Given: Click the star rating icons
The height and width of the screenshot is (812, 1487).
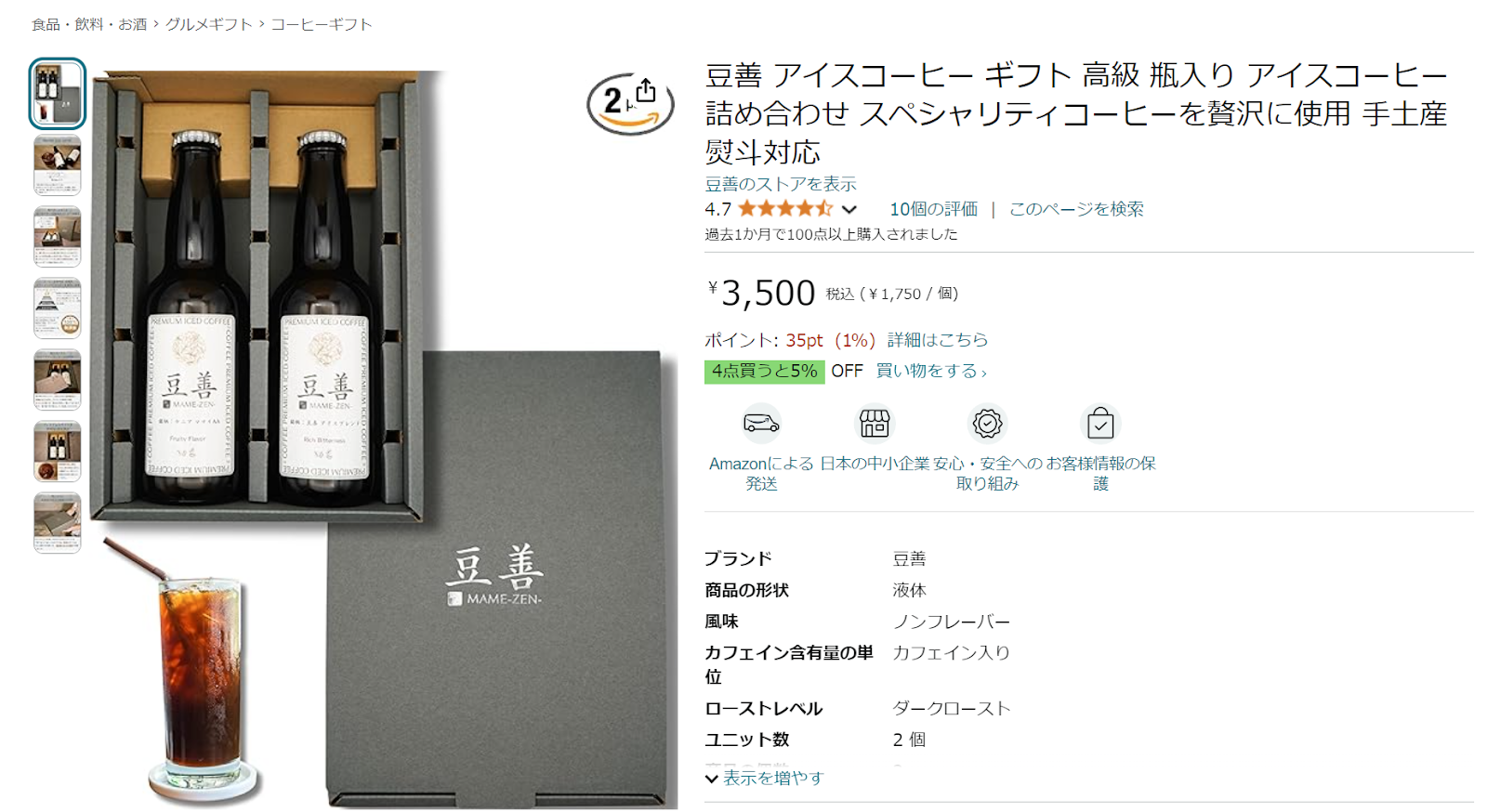Looking at the screenshot, I should (x=785, y=209).
